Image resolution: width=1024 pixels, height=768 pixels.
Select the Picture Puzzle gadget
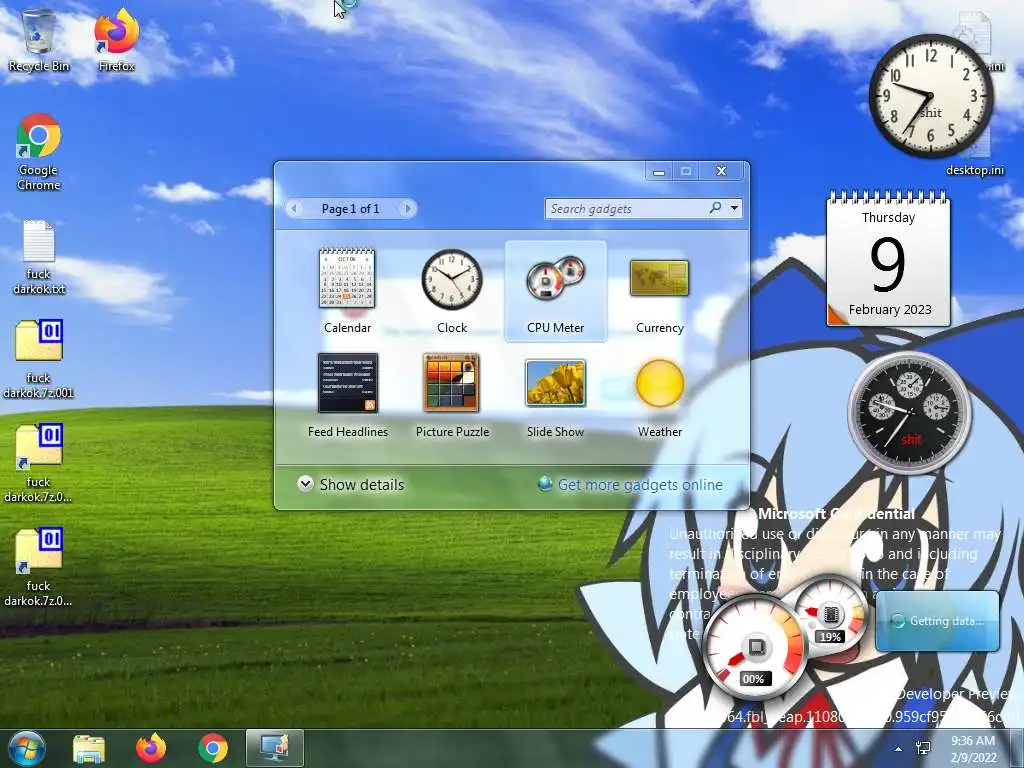tap(452, 396)
